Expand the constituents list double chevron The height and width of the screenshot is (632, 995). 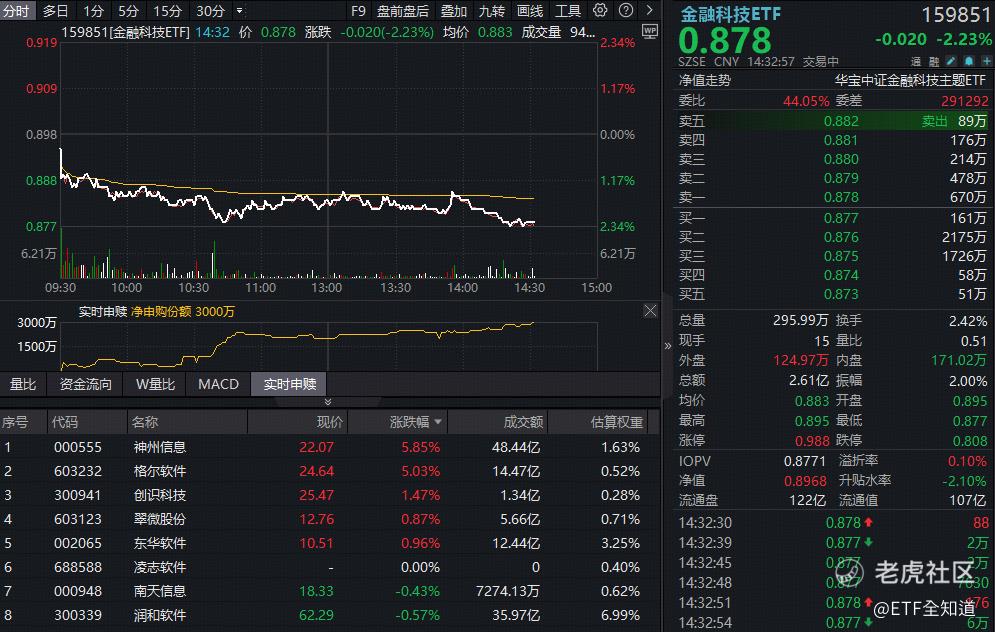328,402
